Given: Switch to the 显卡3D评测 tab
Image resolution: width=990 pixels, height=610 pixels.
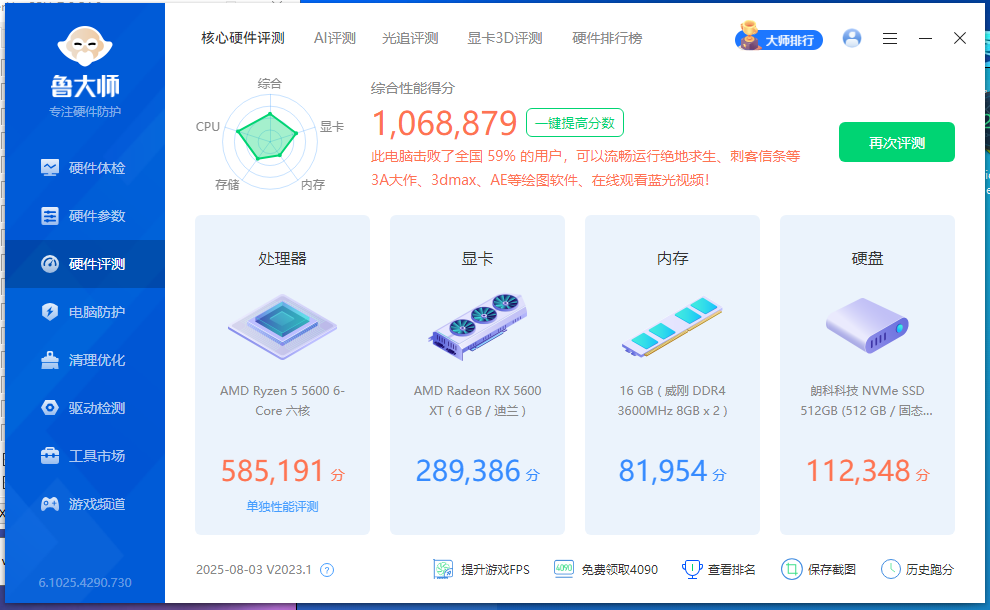Looking at the screenshot, I should [x=504, y=39].
